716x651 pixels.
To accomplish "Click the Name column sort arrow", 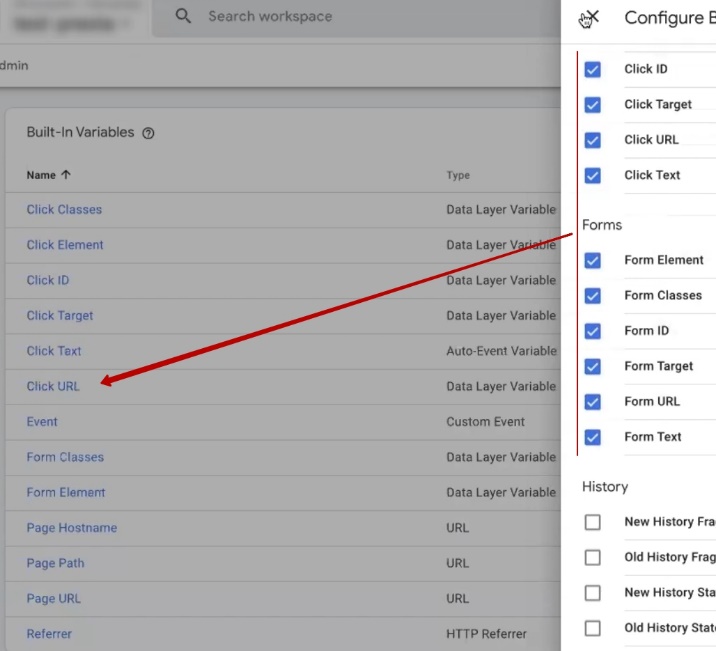I will [67, 175].
